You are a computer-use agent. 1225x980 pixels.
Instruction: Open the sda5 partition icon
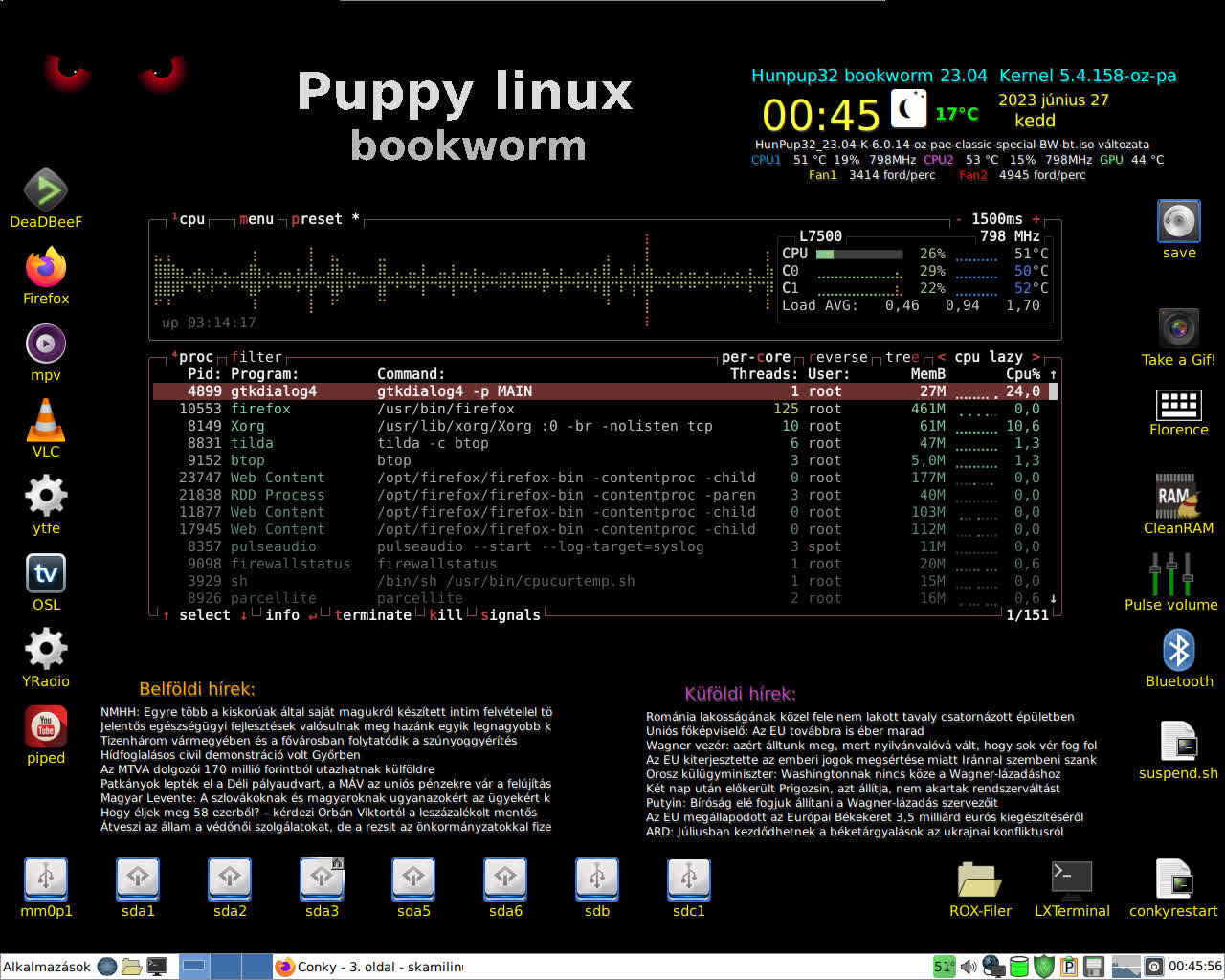(x=413, y=880)
